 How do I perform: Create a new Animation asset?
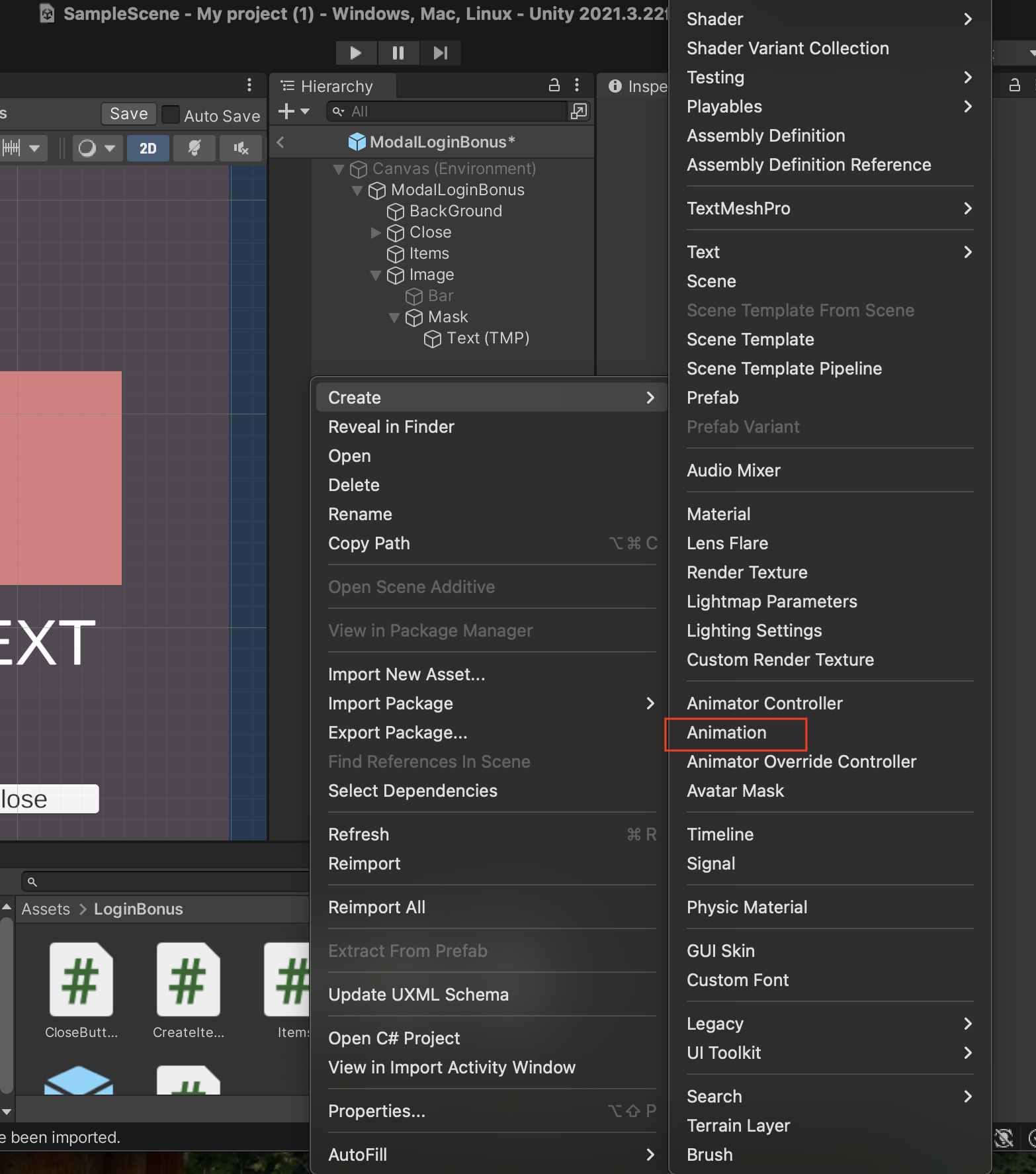tap(830, 733)
